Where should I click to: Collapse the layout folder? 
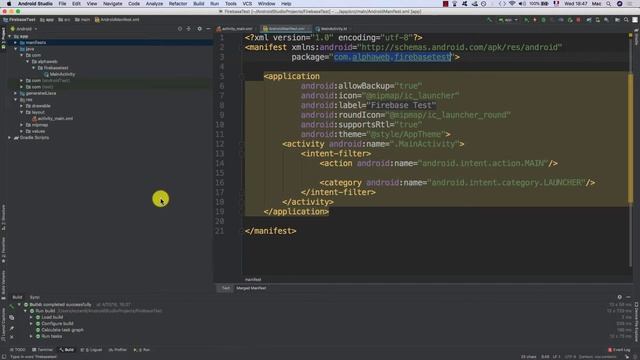[x=22, y=112]
